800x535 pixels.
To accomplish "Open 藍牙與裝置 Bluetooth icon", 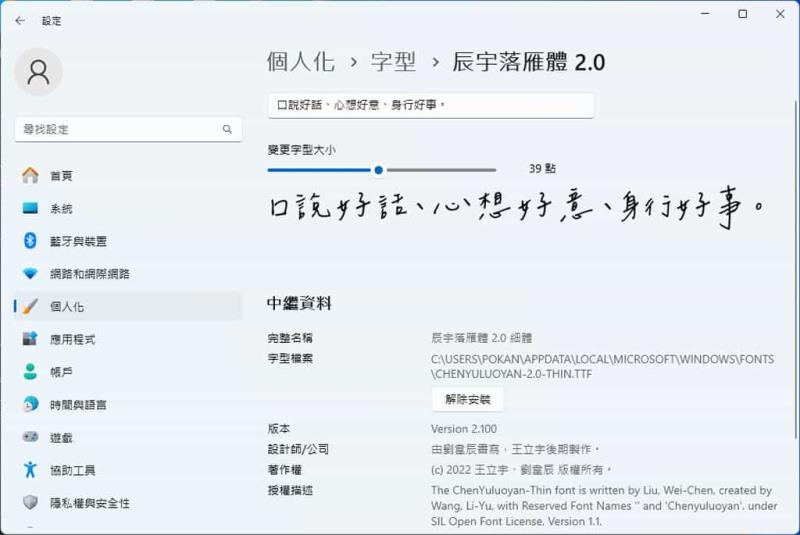I will (x=30, y=241).
